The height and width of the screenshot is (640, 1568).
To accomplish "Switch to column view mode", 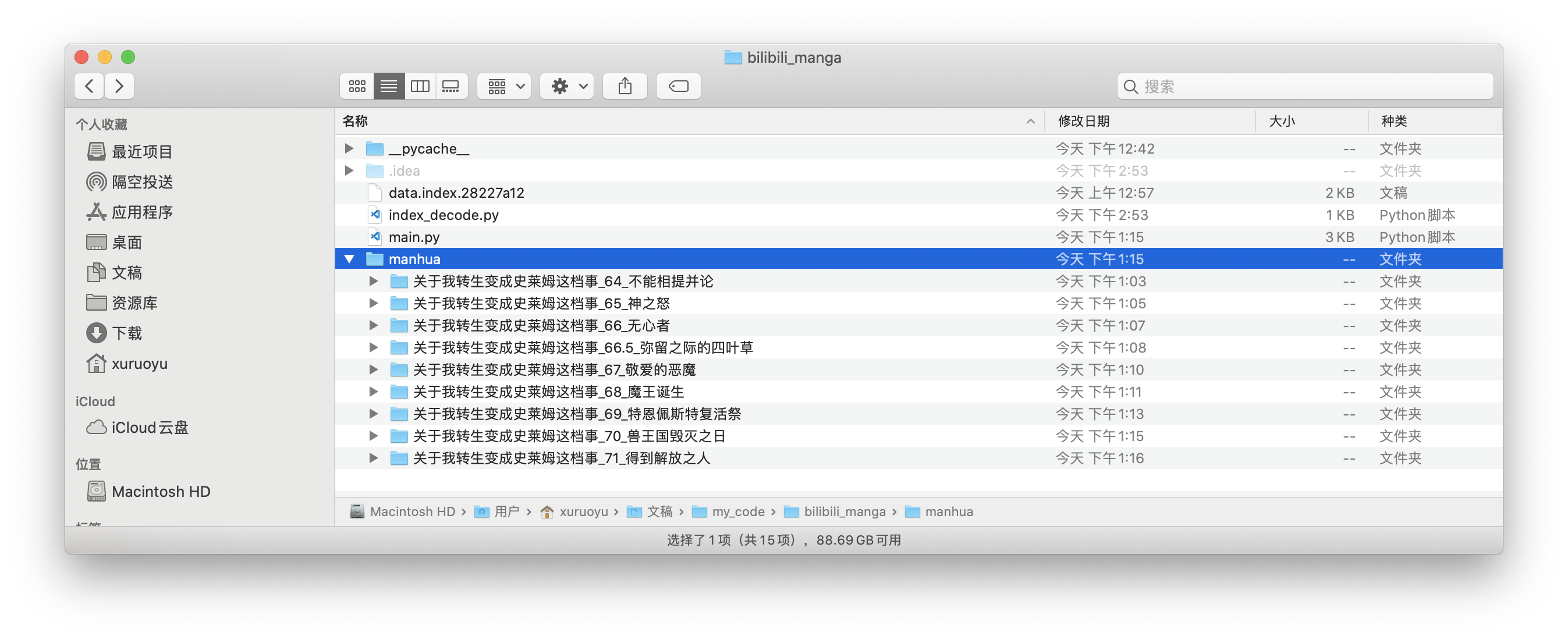I will tap(420, 86).
